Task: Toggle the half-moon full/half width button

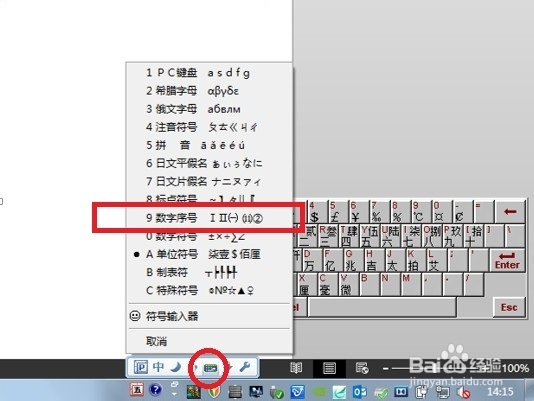Action: (x=176, y=367)
